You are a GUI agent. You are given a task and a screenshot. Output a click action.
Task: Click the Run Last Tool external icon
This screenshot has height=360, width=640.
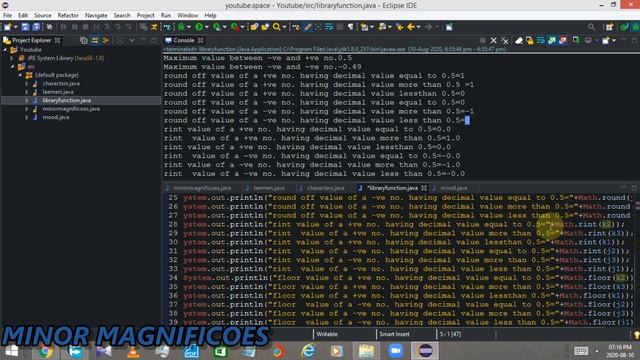(x=235, y=27)
